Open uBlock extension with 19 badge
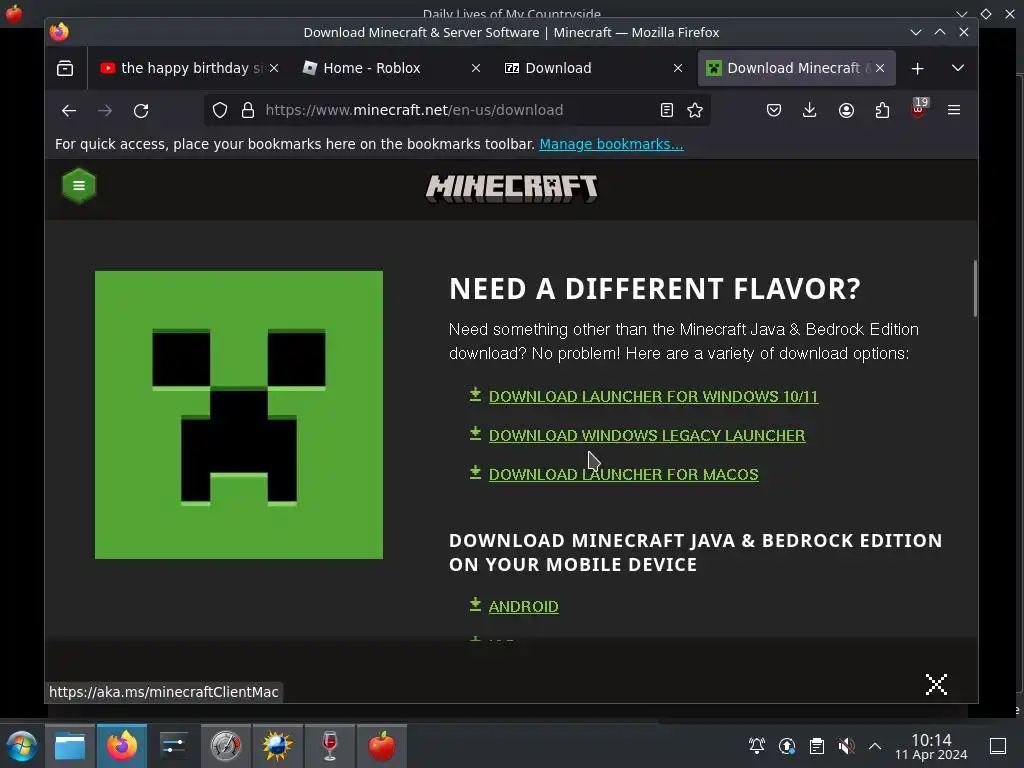Viewport: 1024px width, 768px height. click(918, 109)
